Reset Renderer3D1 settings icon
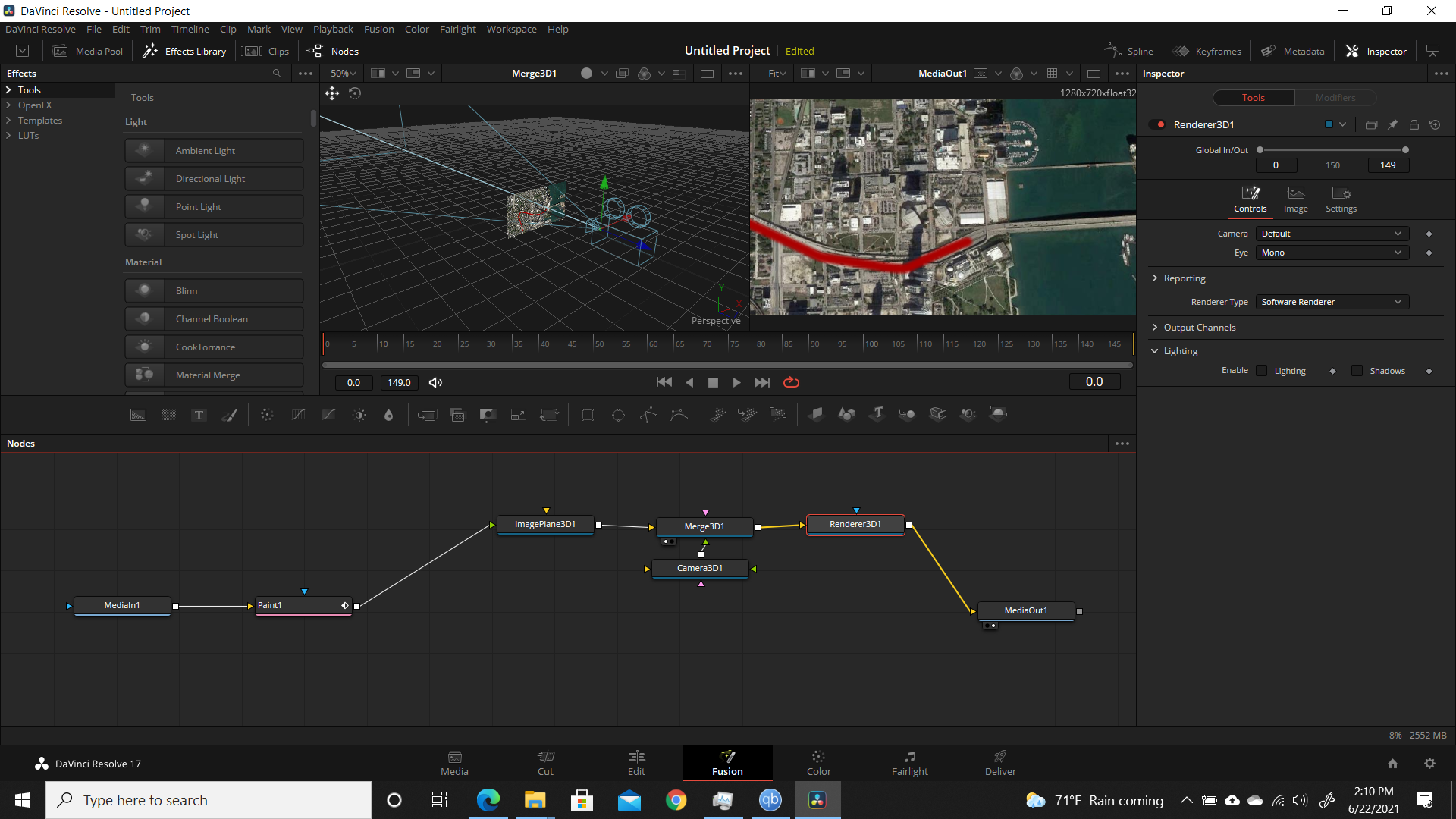Screen dimensions: 1456x819 (x=1435, y=124)
